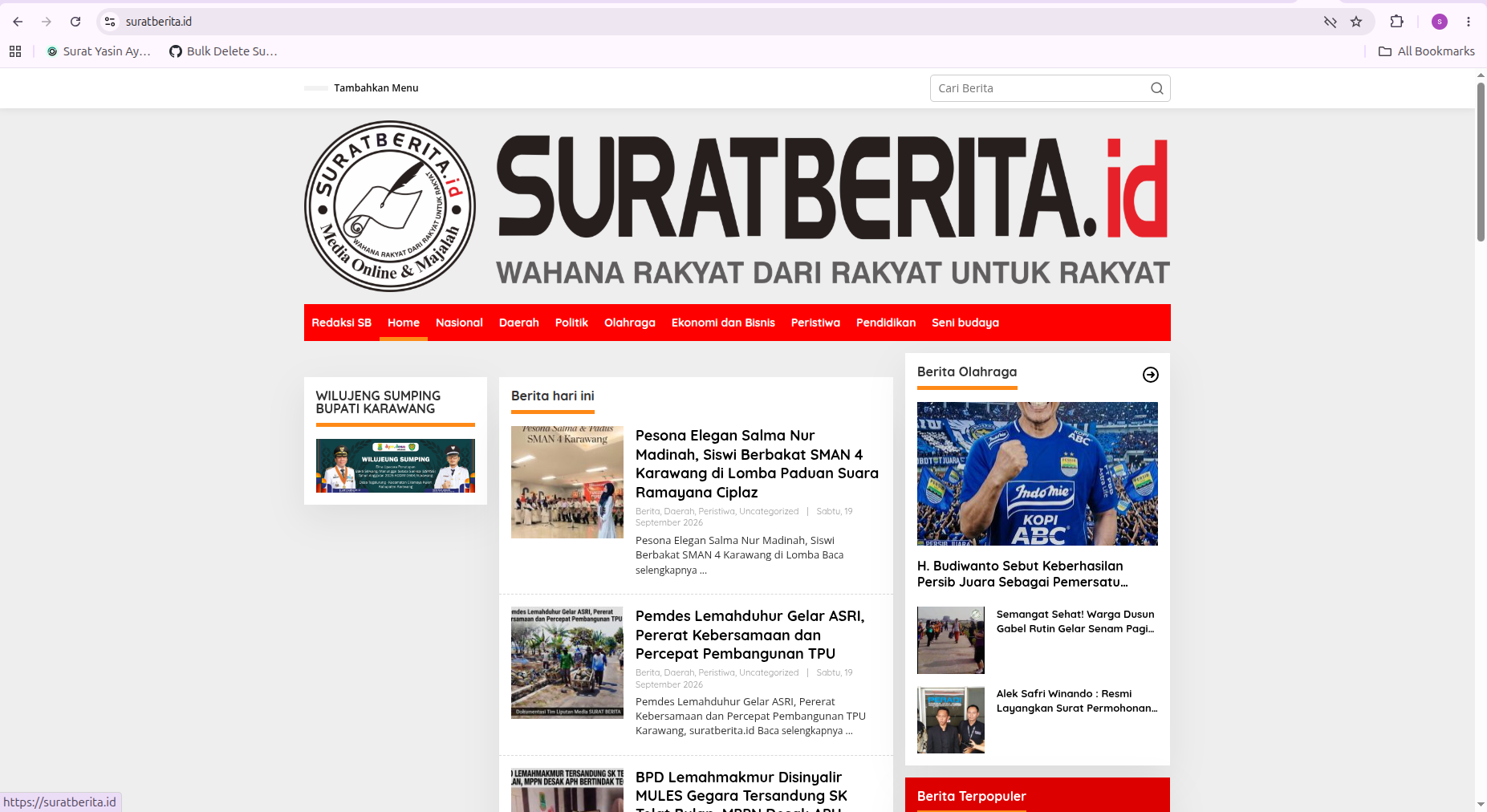Focus the Cari Berita search field

tap(1040, 88)
